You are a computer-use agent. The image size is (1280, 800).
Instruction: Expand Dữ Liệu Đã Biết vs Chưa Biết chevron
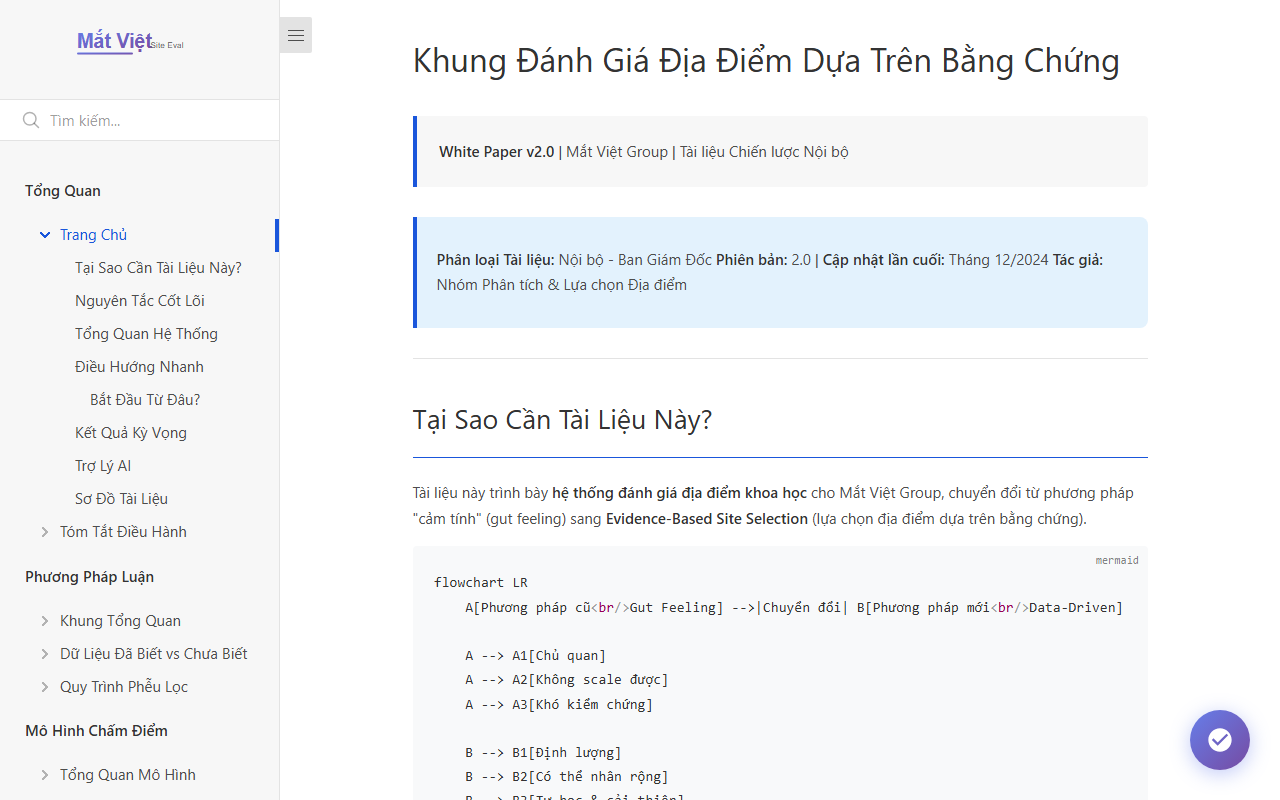tap(44, 654)
